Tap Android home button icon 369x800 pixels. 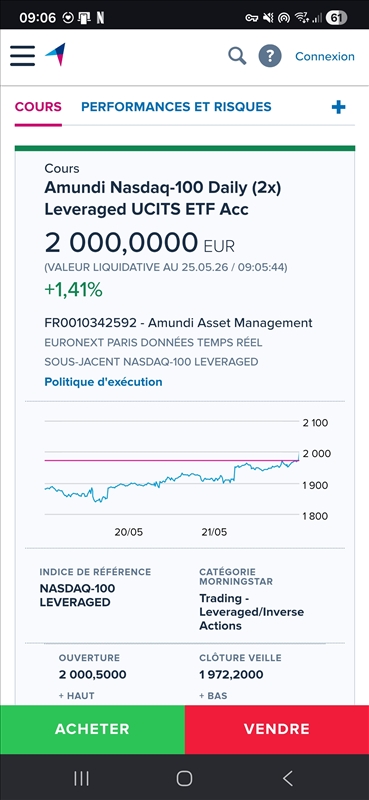pos(184,778)
